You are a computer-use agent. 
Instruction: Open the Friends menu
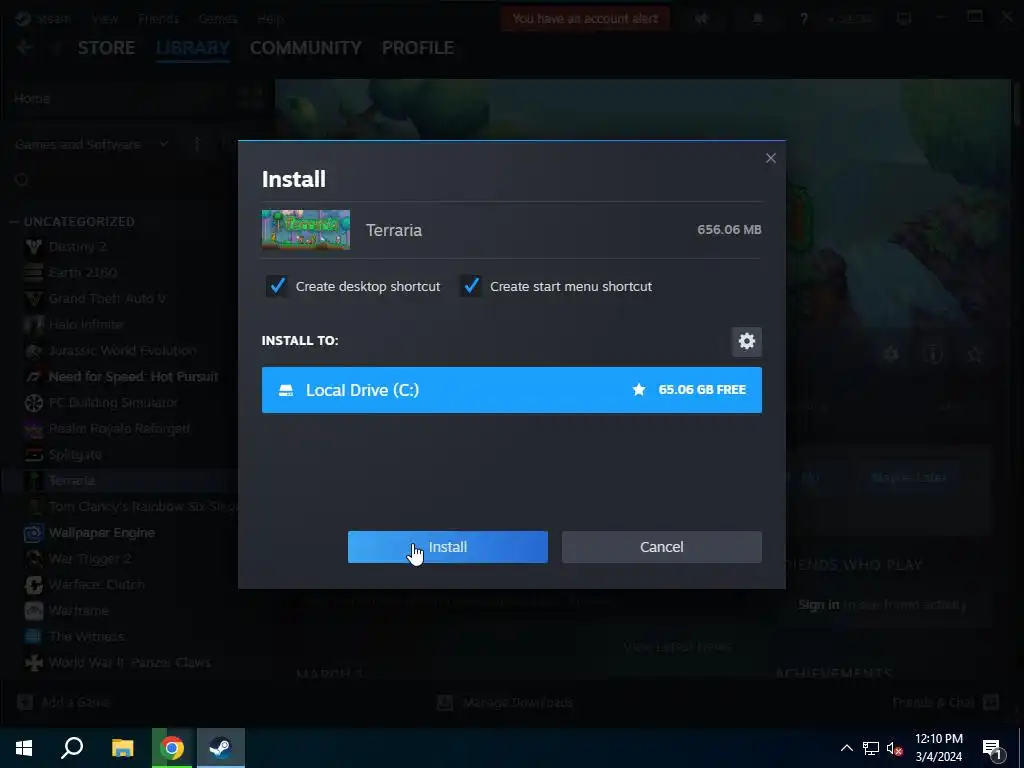coord(158,18)
